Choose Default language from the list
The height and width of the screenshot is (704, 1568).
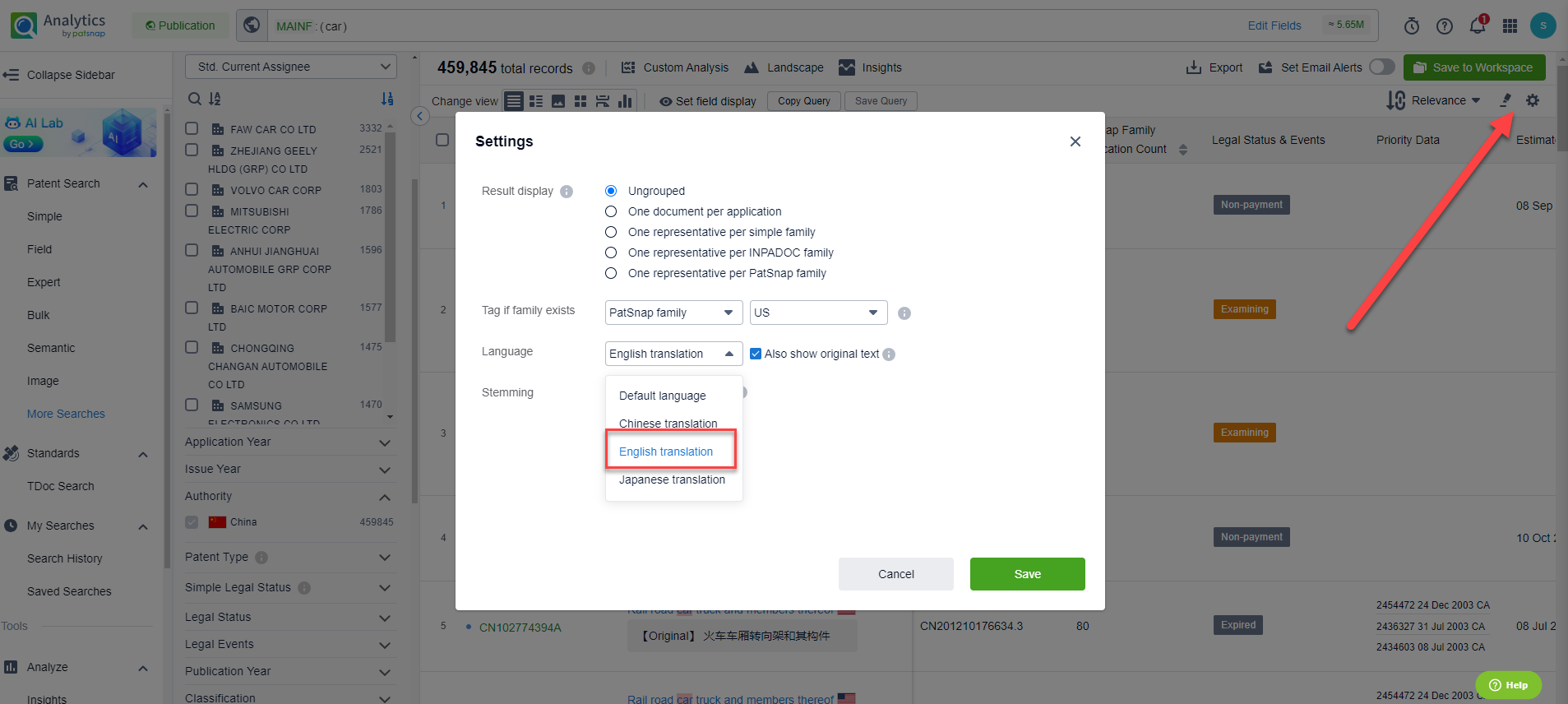point(662,396)
